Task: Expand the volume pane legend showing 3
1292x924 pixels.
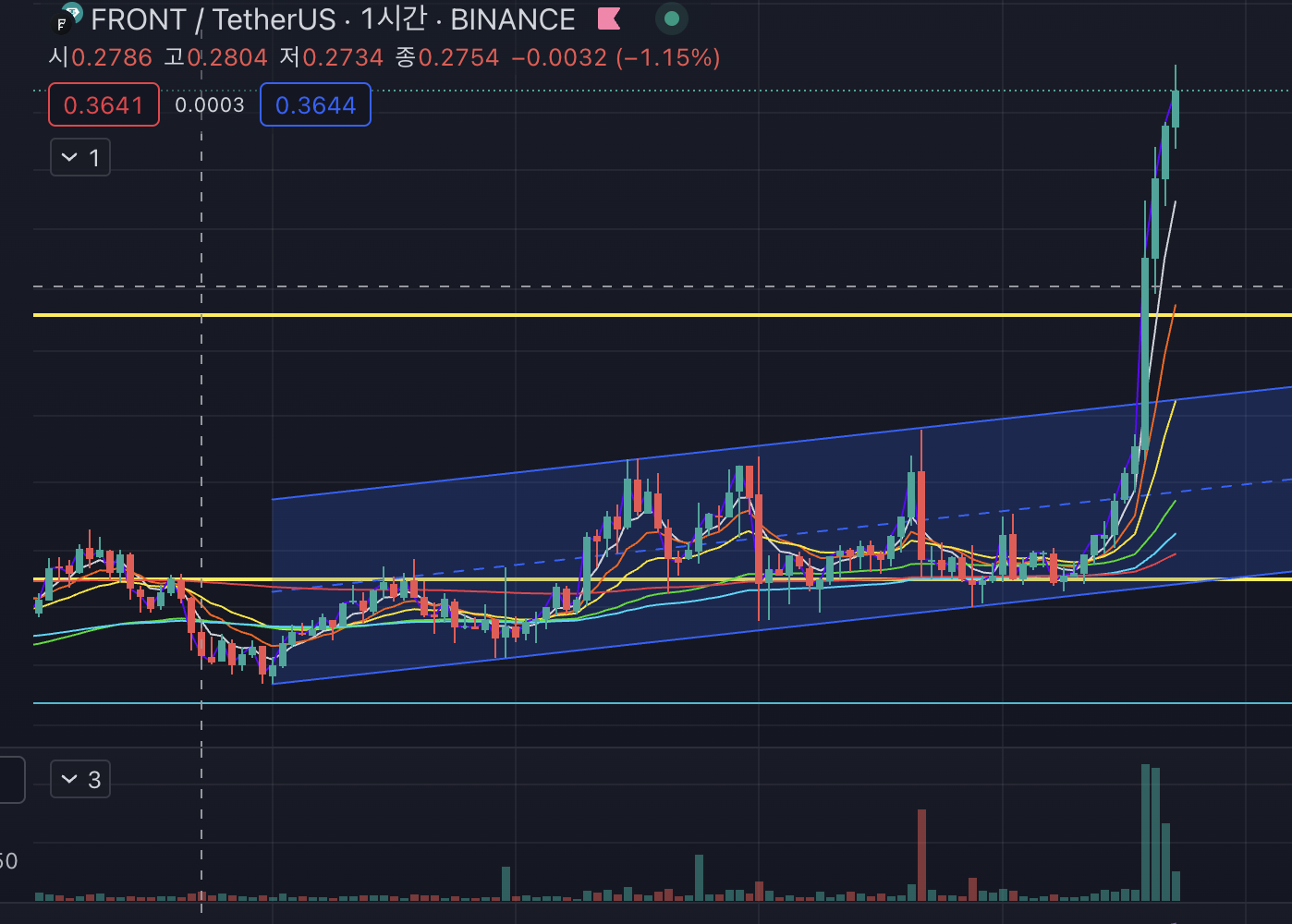Action: (x=80, y=780)
